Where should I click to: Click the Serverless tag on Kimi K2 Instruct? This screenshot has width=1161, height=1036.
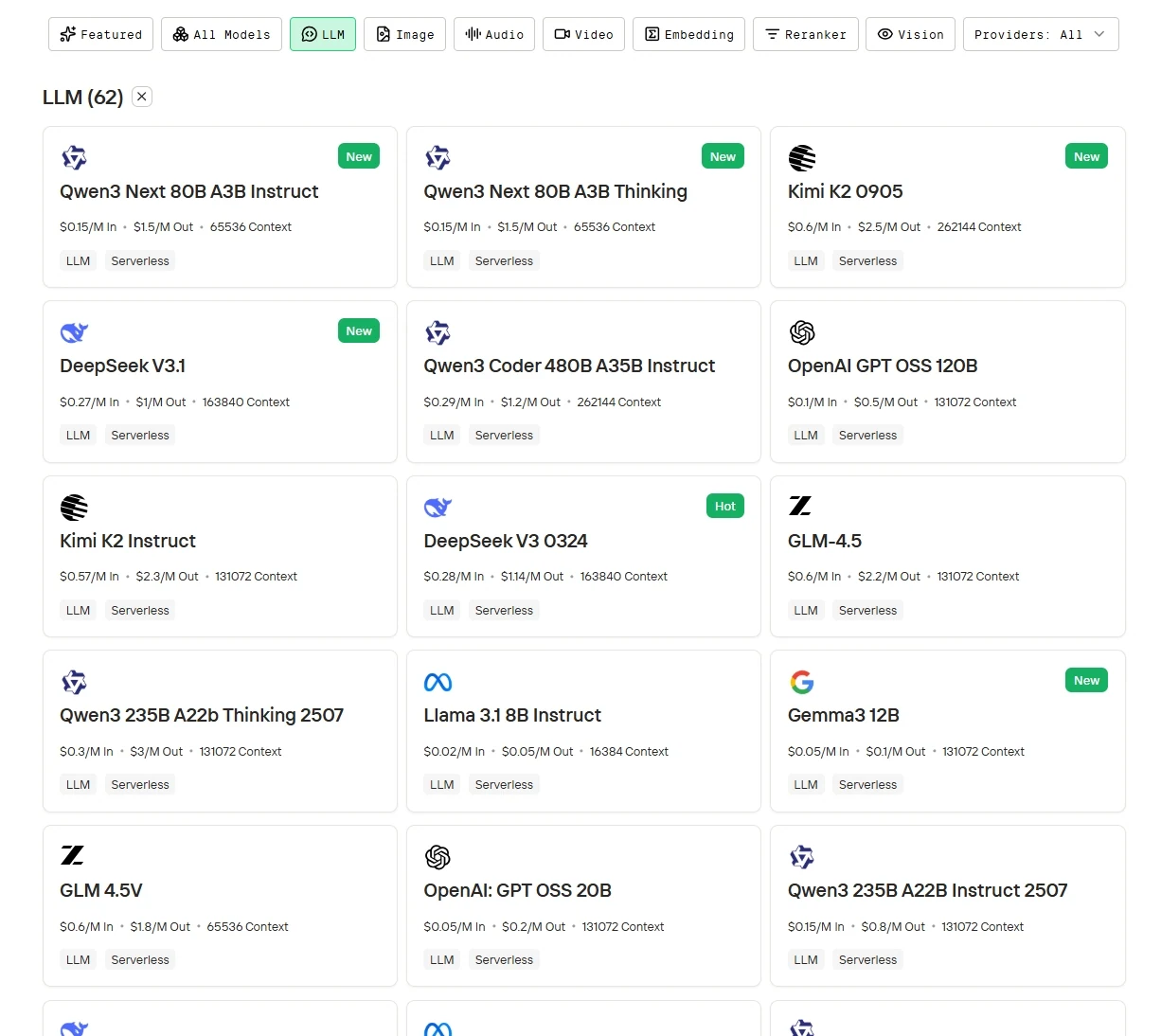coord(140,611)
